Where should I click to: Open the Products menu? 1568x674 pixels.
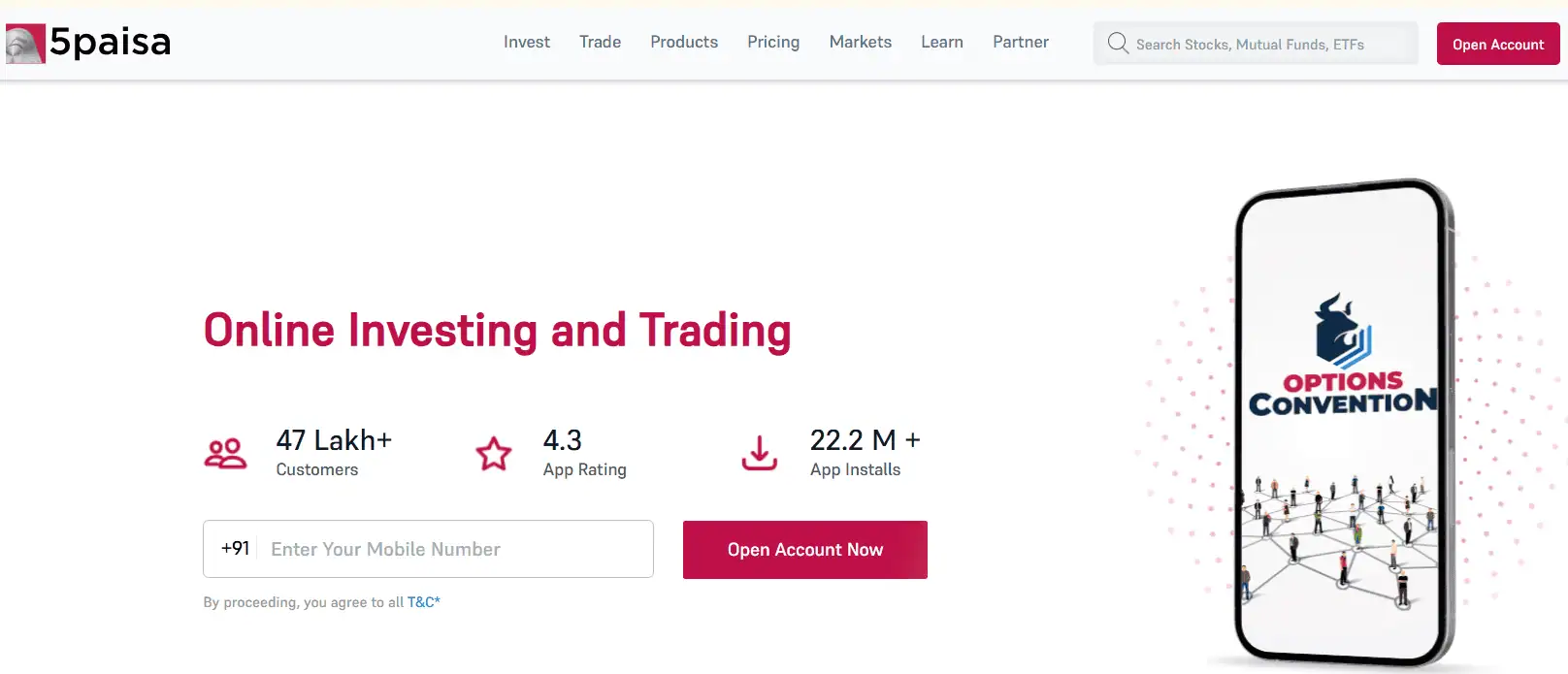coord(684,42)
